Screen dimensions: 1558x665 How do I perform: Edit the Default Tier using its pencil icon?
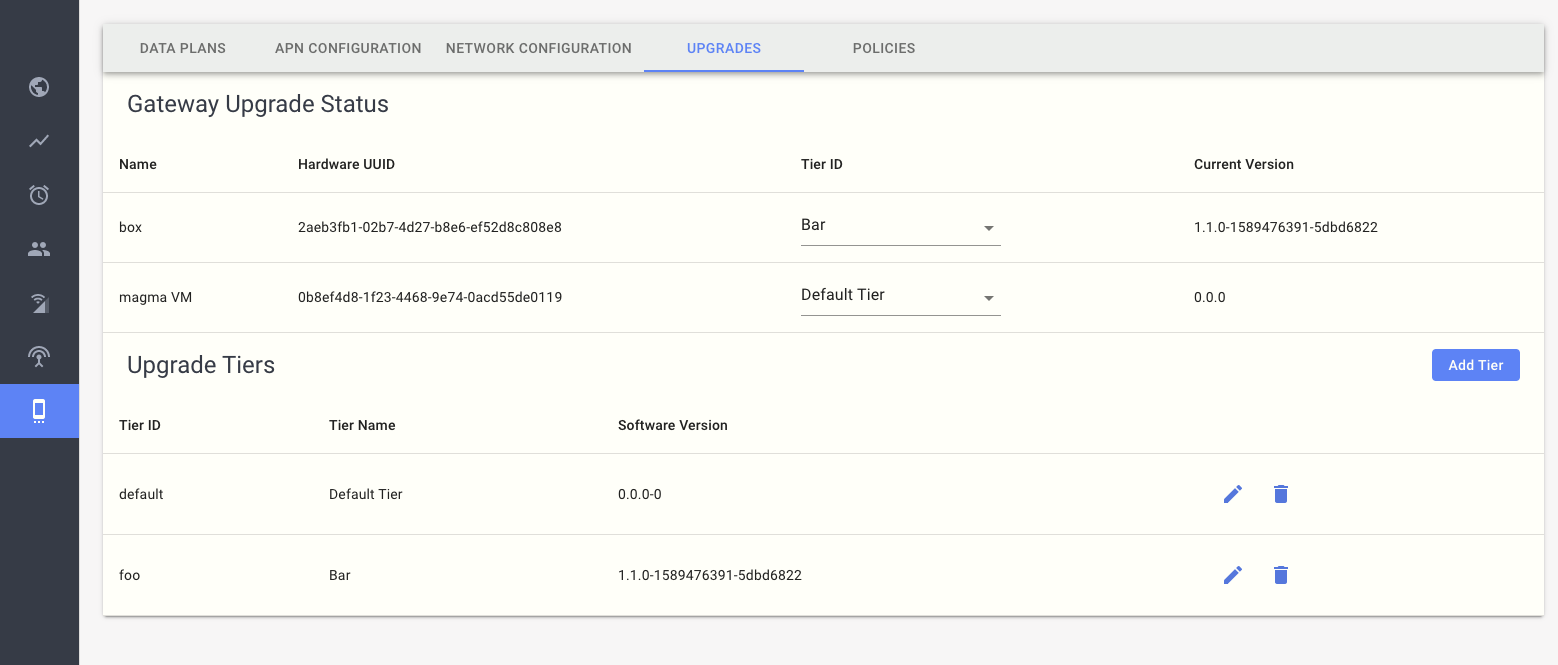tap(1232, 493)
